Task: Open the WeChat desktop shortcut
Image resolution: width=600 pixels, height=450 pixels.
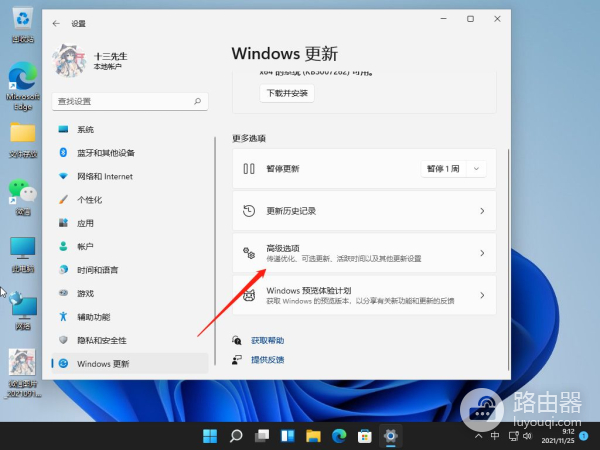Action: pyautogui.click(x=23, y=197)
